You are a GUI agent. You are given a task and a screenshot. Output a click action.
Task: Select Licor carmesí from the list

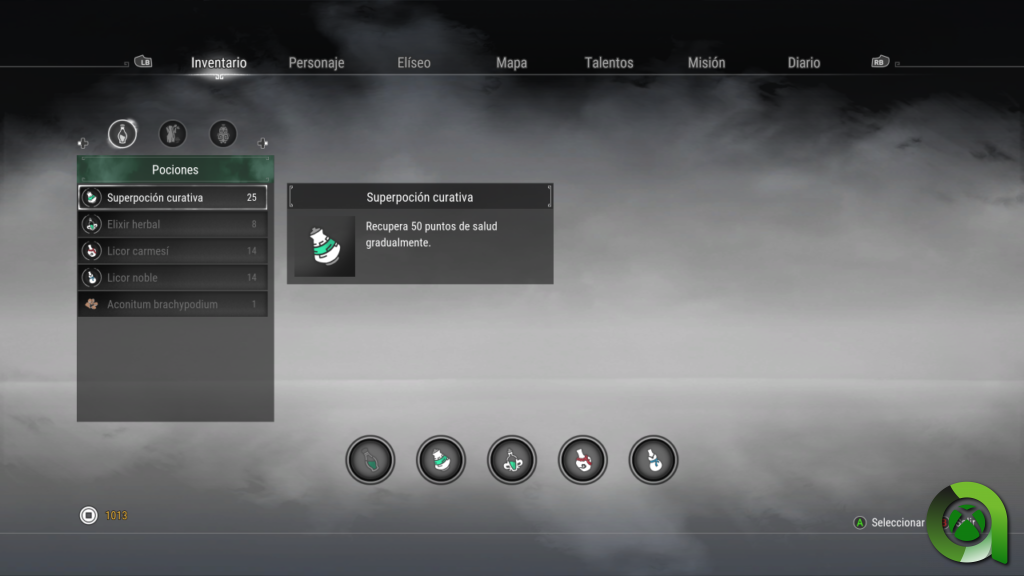(x=173, y=251)
